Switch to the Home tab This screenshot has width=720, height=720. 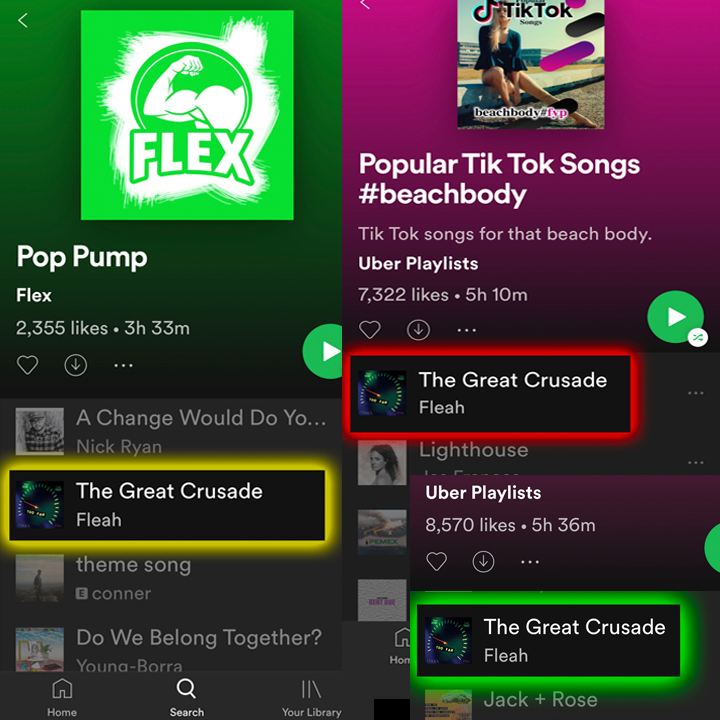(x=62, y=697)
